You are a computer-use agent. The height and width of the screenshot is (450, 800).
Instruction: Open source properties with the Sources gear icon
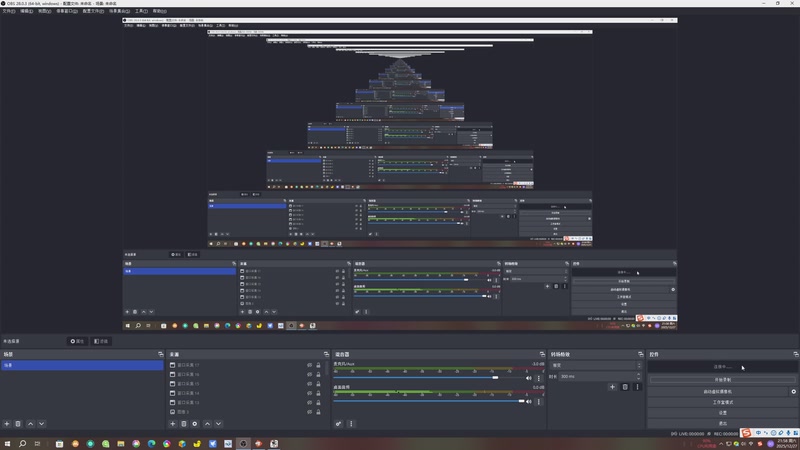click(x=195, y=423)
